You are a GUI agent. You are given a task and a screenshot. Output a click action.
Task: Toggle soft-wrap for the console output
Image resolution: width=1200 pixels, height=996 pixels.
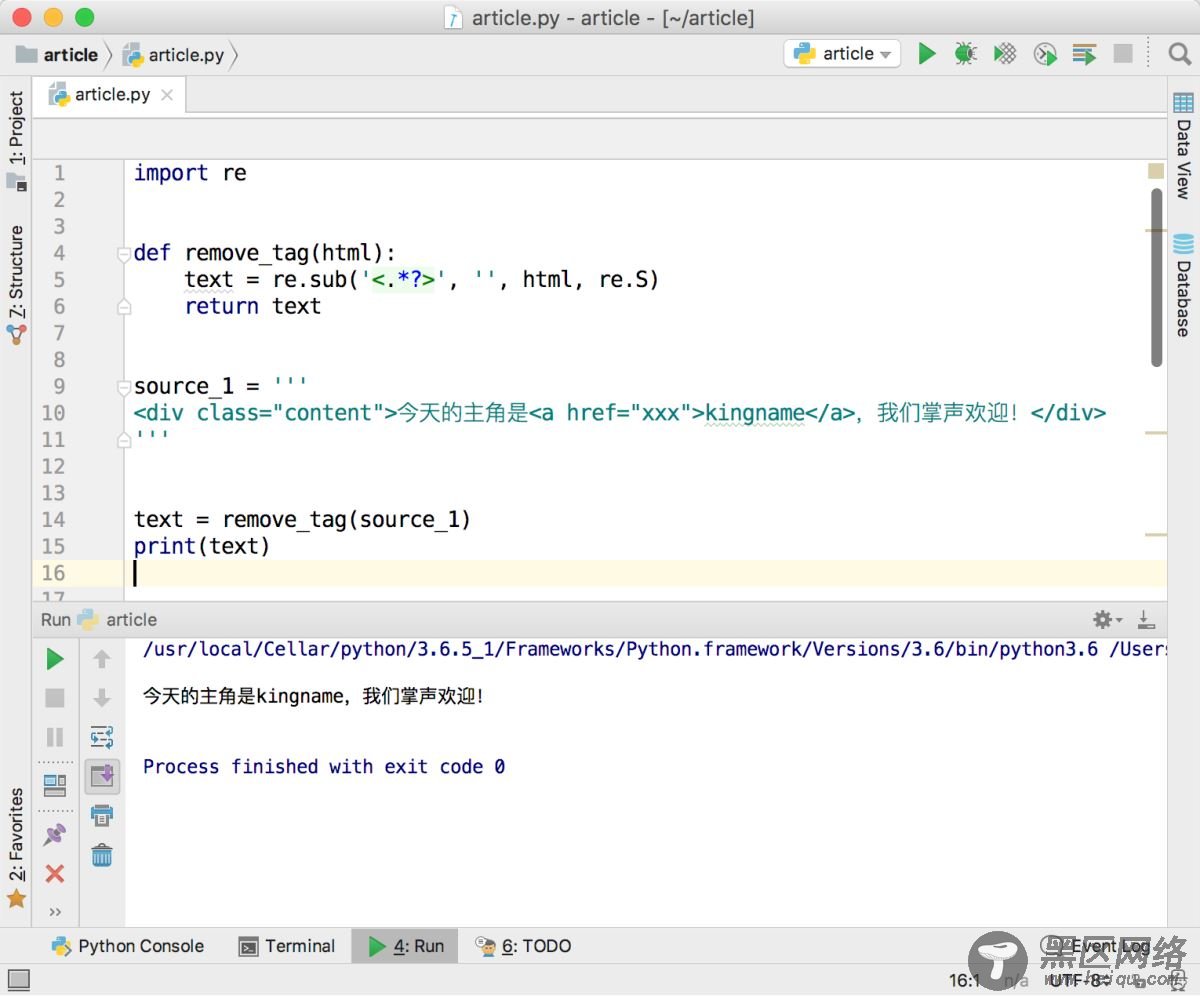[102, 737]
